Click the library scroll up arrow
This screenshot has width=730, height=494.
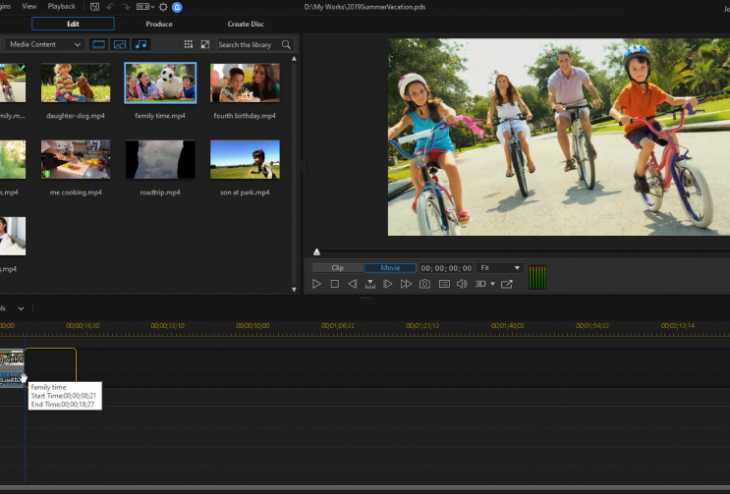[x=294, y=59]
